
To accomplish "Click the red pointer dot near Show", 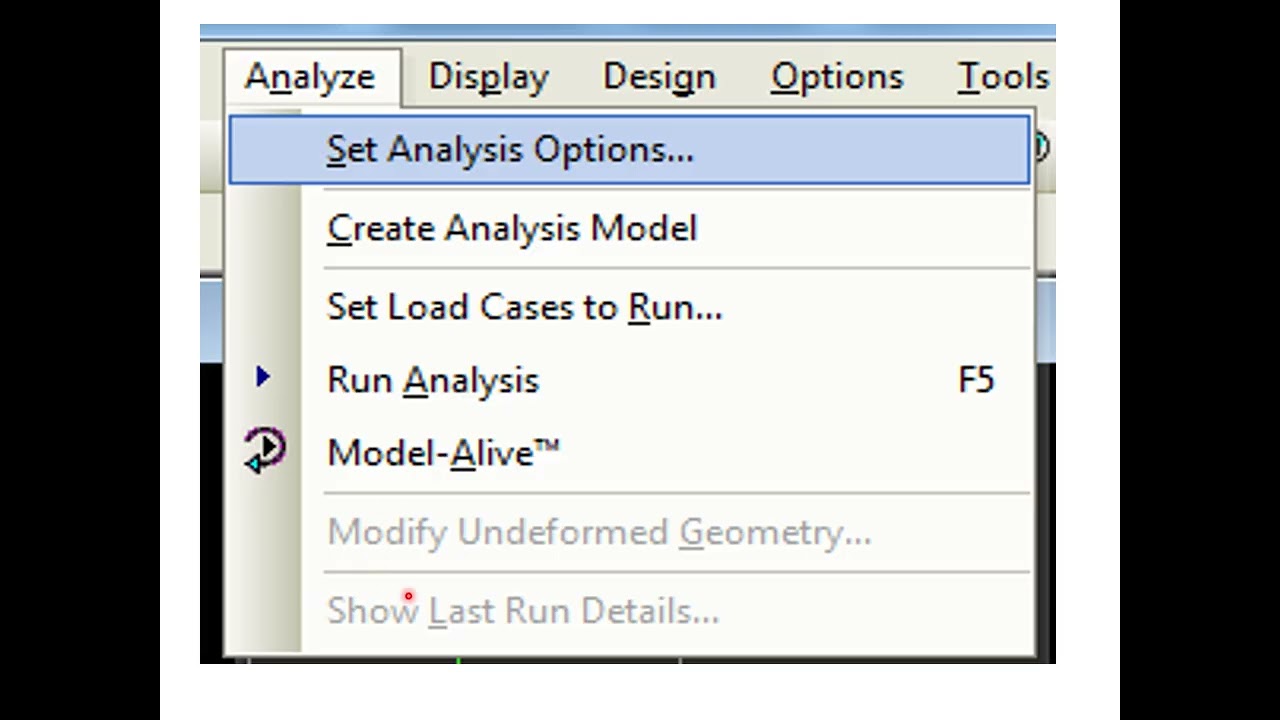I will coord(408,597).
